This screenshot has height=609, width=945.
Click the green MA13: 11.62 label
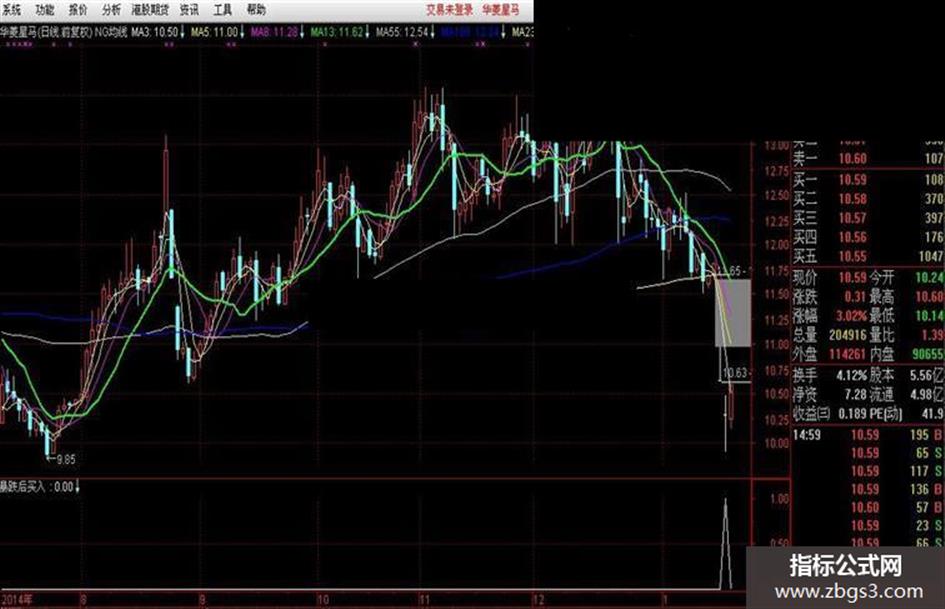click(x=337, y=32)
